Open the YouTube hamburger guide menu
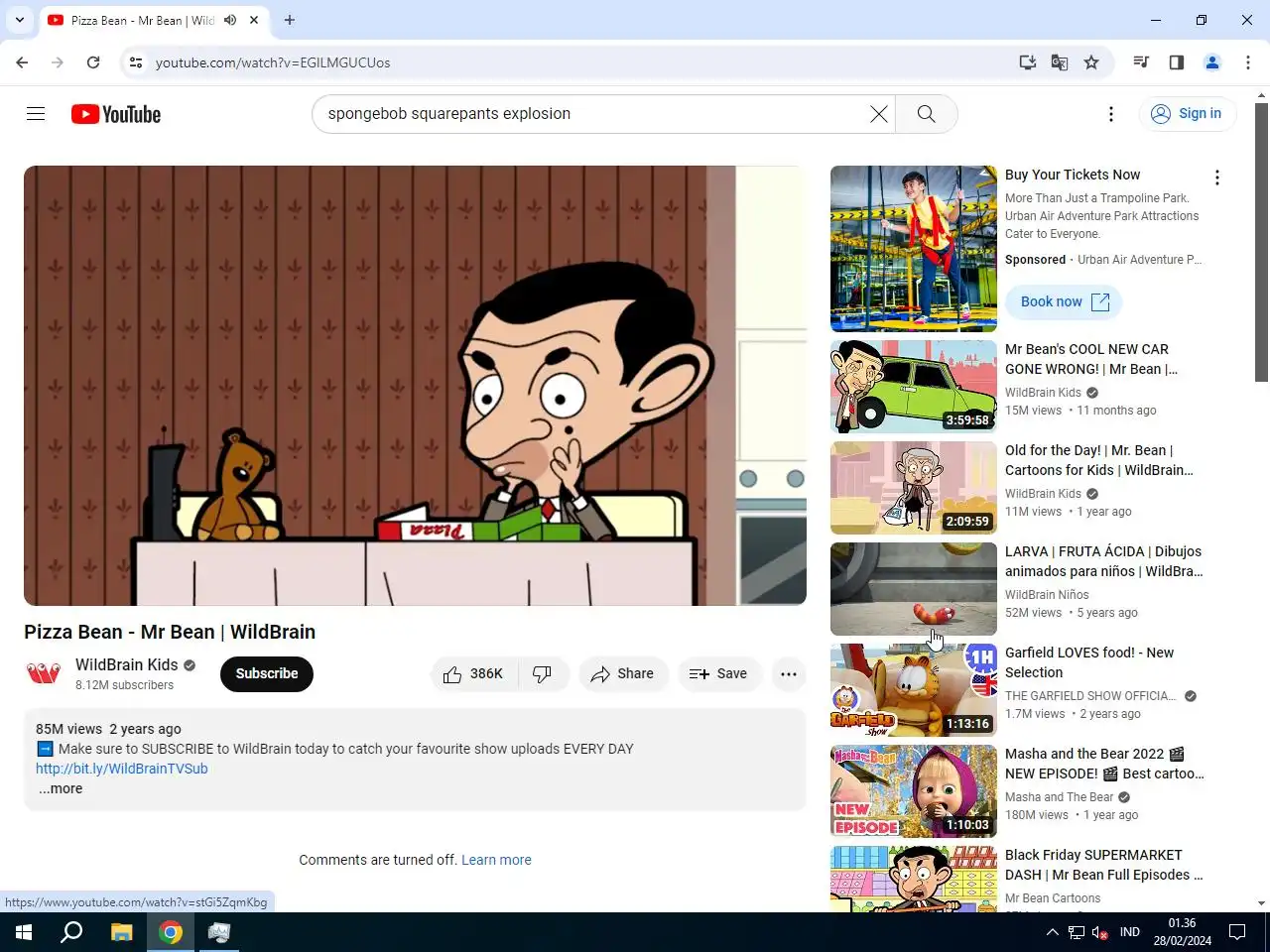The width and height of the screenshot is (1270, 952). tap(36, 114)
